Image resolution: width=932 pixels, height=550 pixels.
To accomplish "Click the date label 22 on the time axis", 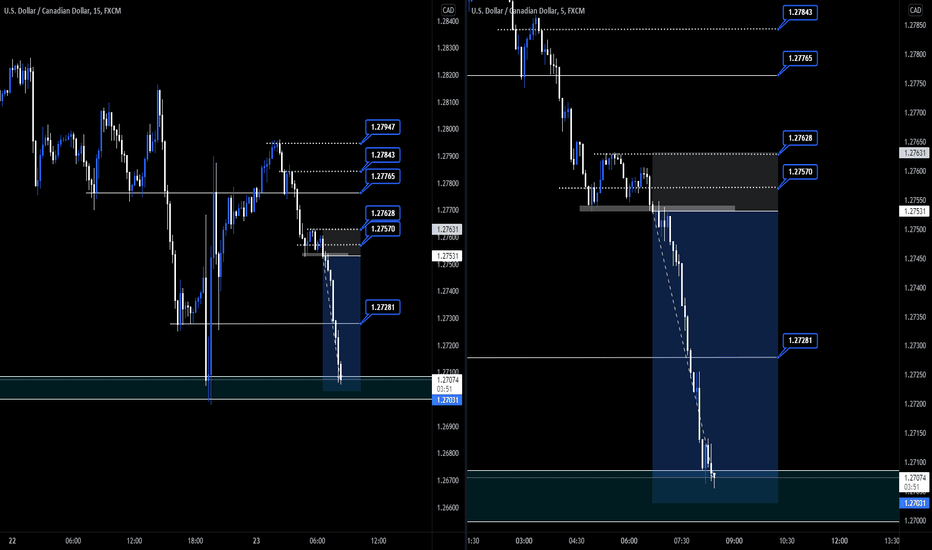I will pos(12,541).
